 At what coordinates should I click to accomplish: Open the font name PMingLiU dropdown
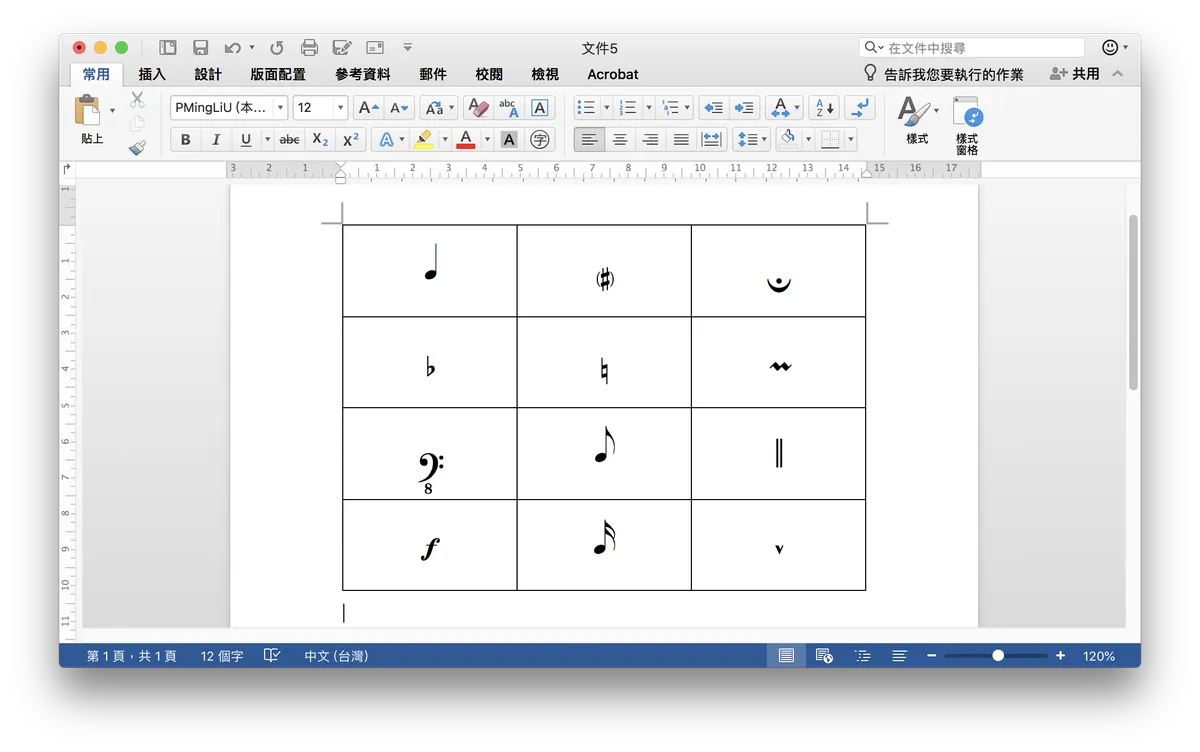280,108
